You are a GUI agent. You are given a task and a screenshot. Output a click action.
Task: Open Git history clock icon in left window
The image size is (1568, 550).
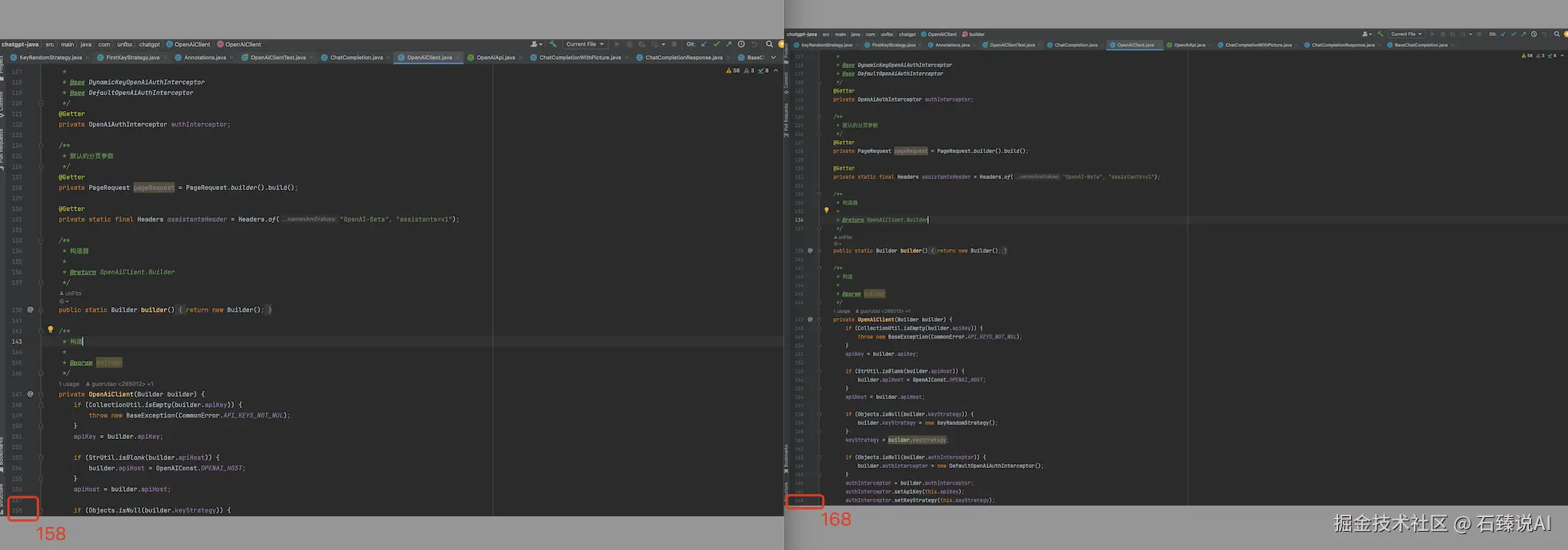(x=741, y=44)
